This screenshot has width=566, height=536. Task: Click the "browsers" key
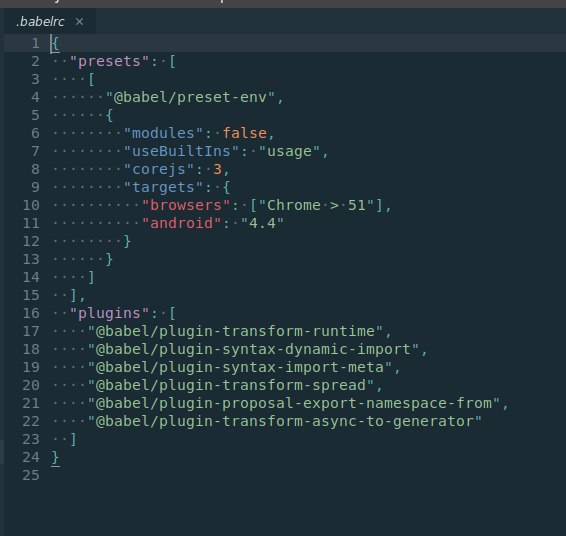coord(186,205)
